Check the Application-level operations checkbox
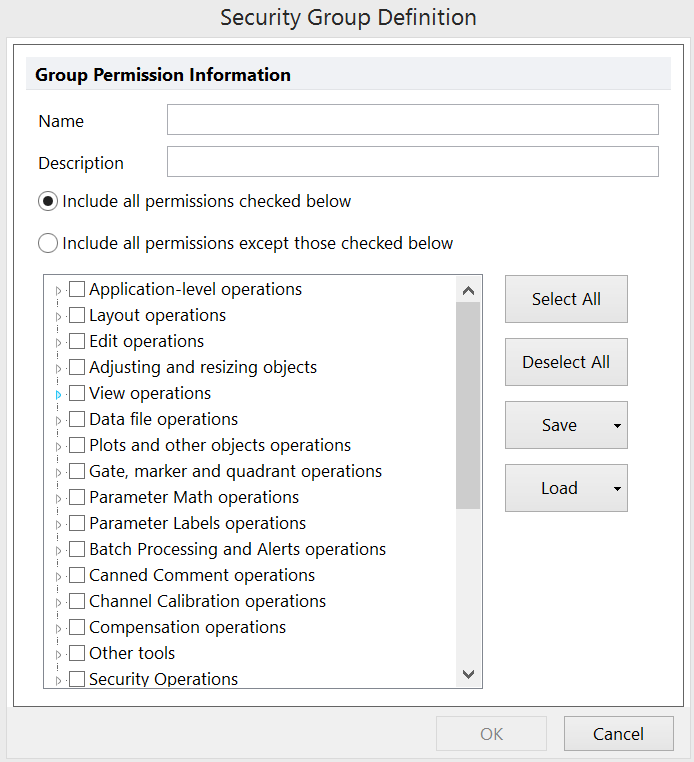This screenshot has height=762, width=694. click(77, 290)
